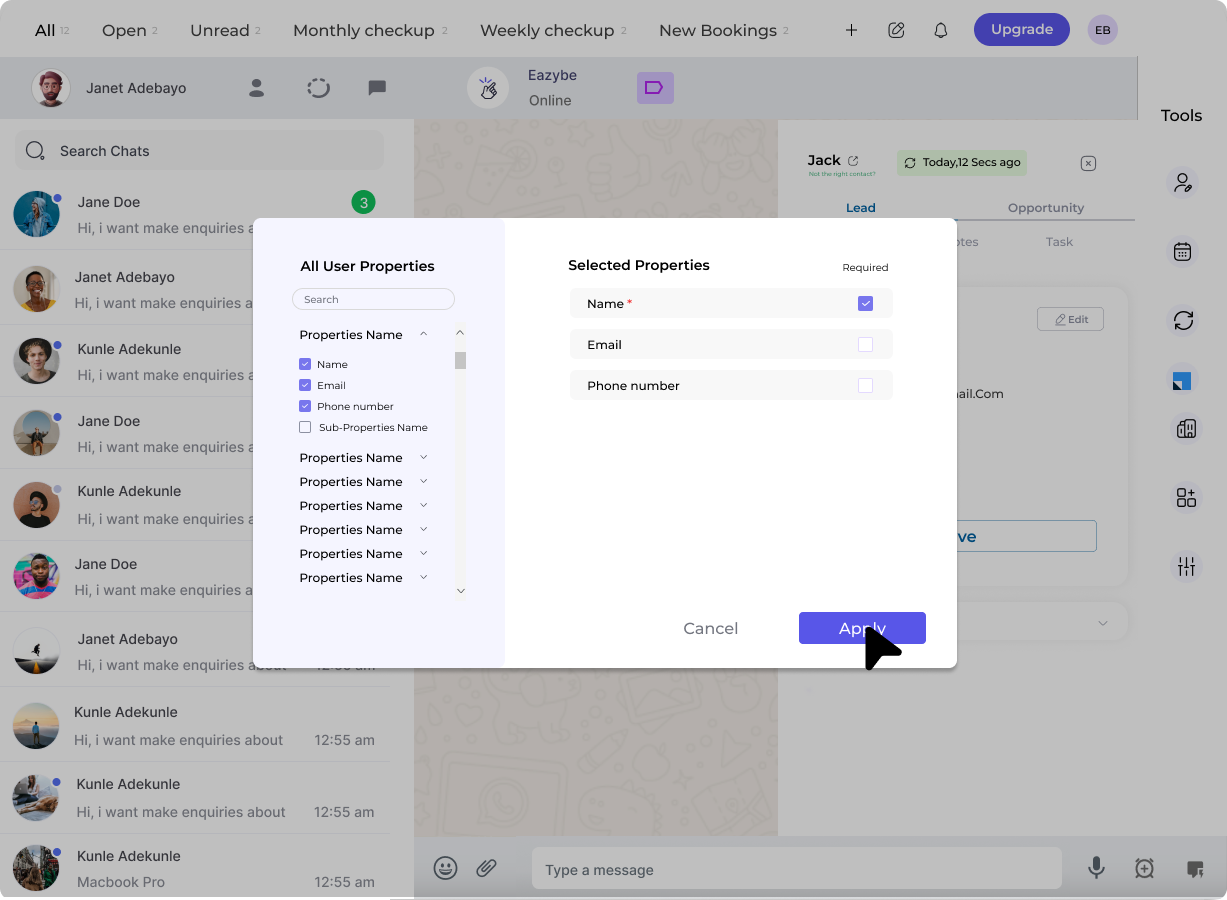Expand the last Properties Name group
This screenshot has height=900, width=1227.
click(x=424, y=577)
